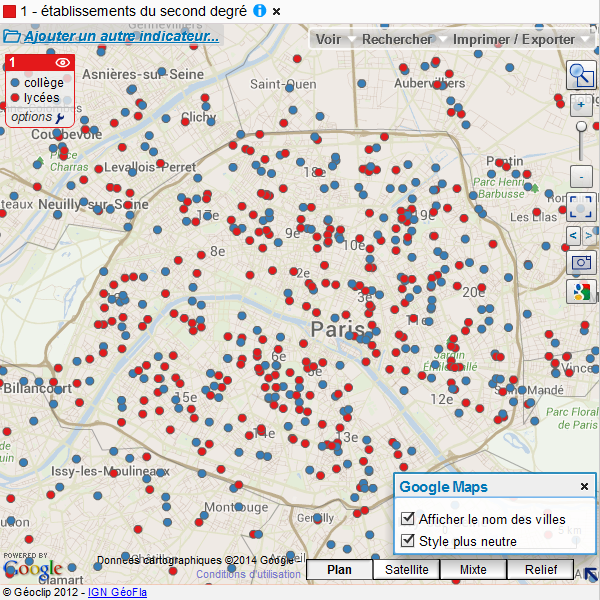Toggle legend visibility with the eye icon

click(x=62, y=63)
